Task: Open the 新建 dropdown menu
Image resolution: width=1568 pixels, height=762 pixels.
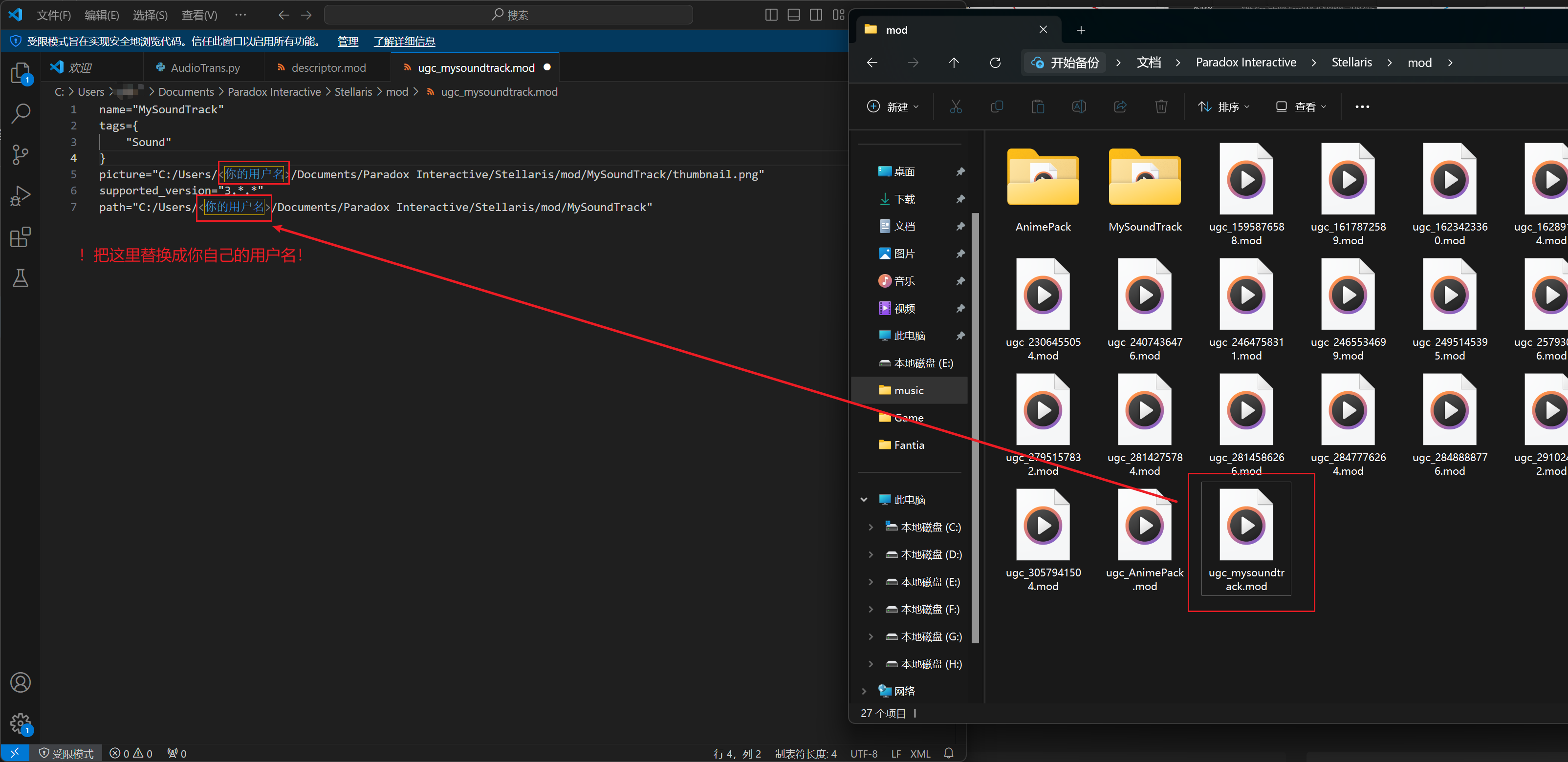Action: [x=893, y=107]
